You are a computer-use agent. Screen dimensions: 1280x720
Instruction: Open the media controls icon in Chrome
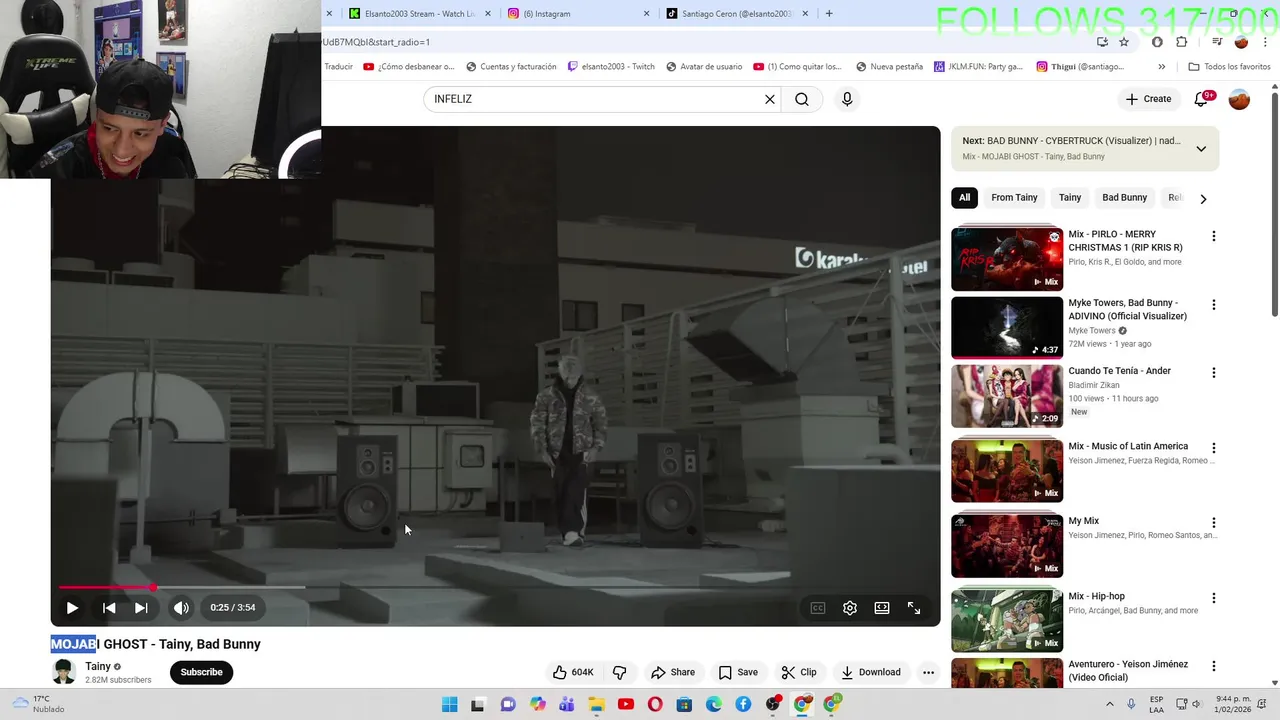(1217, 42)
